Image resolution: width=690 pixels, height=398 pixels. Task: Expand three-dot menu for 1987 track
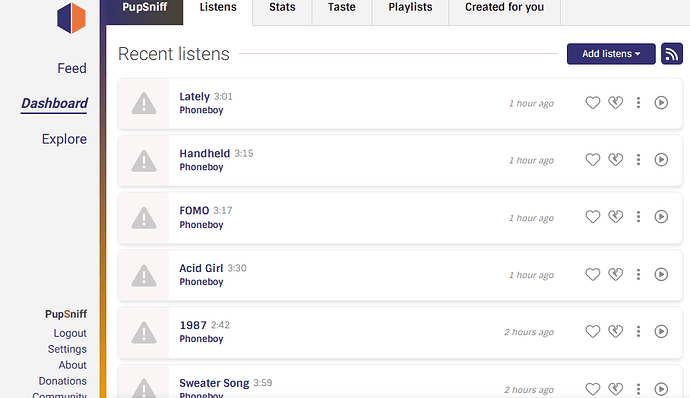click(638, 331)
